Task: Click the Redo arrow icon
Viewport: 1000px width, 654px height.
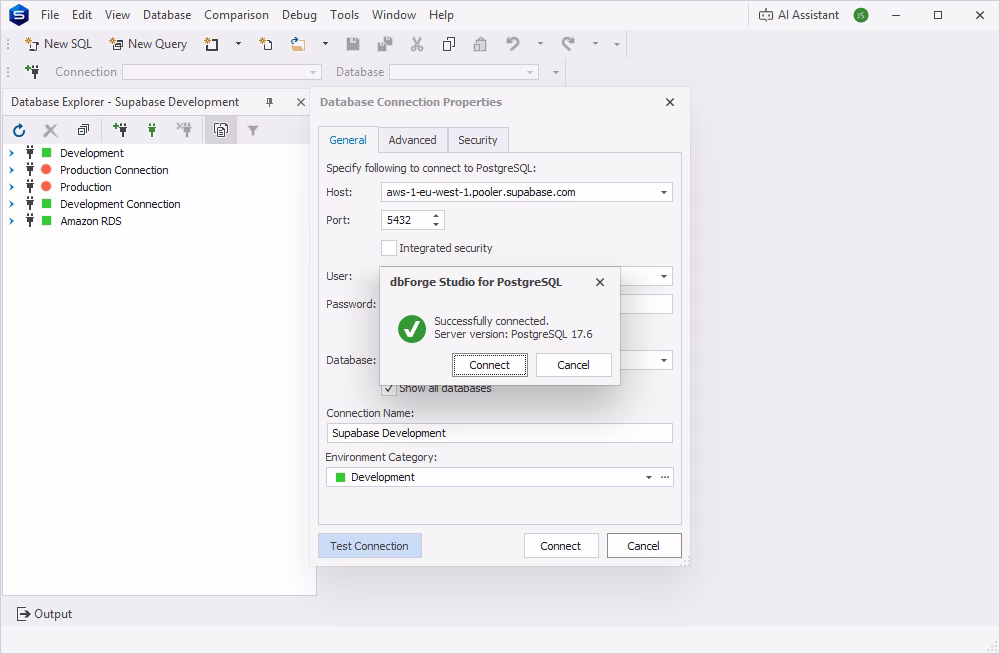Action: click(568, 44)
